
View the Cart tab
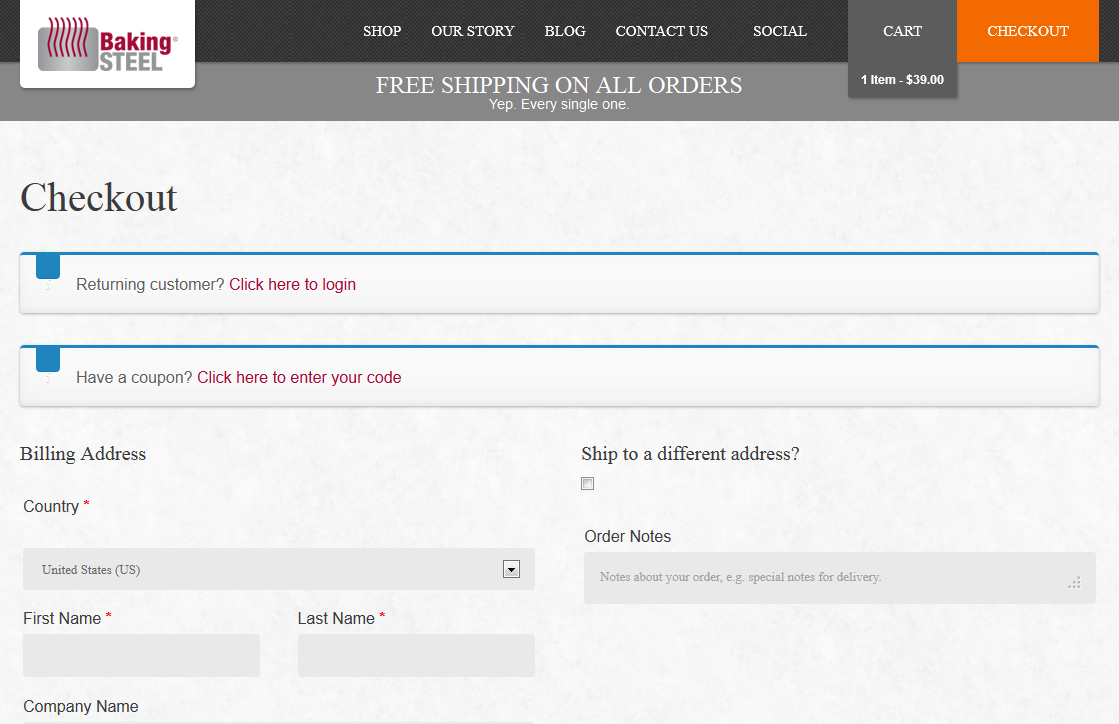pyautogui.click(x=902, y=31)
